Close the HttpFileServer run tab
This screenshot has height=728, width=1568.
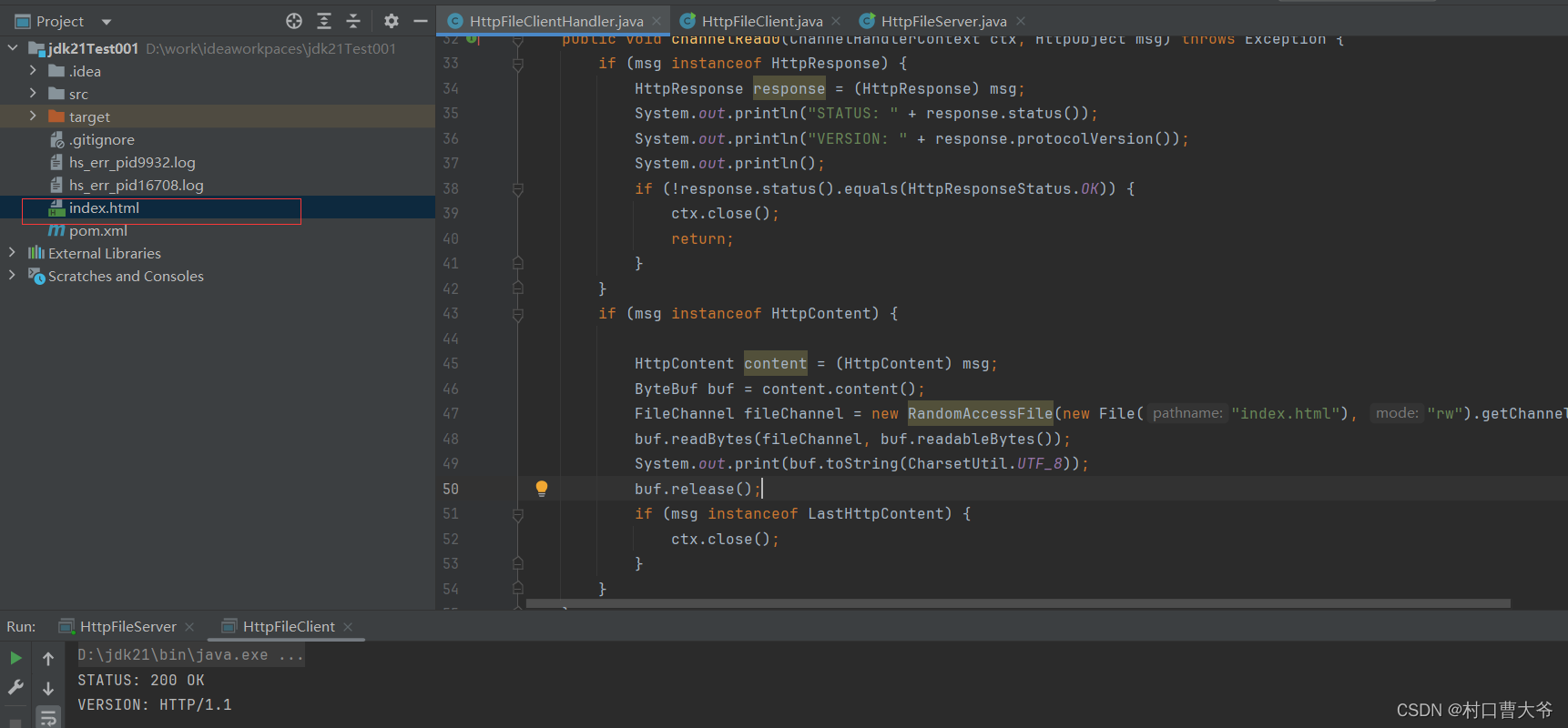189,626
